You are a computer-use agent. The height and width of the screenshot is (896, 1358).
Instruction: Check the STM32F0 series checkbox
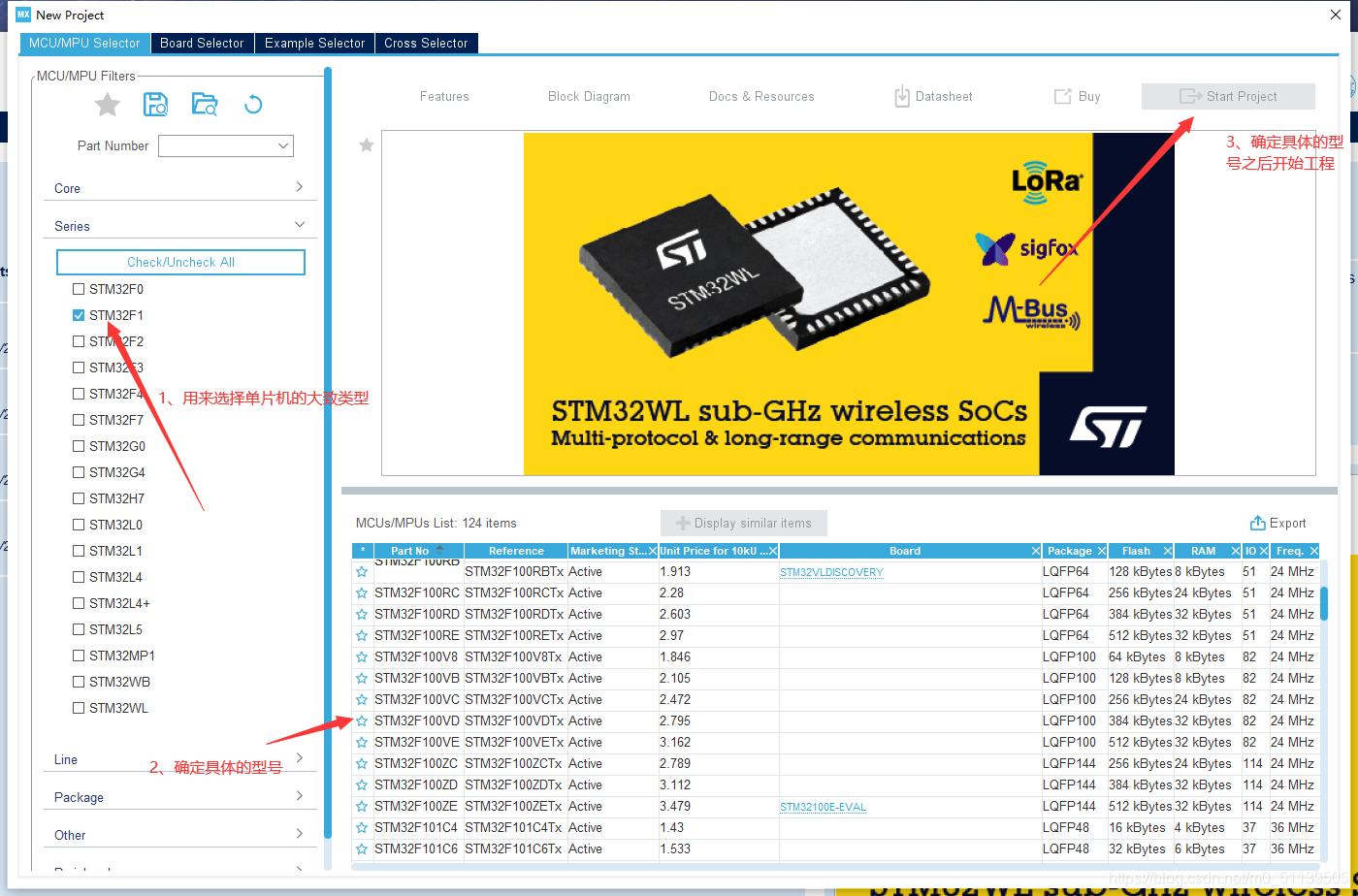click(79, 289)
